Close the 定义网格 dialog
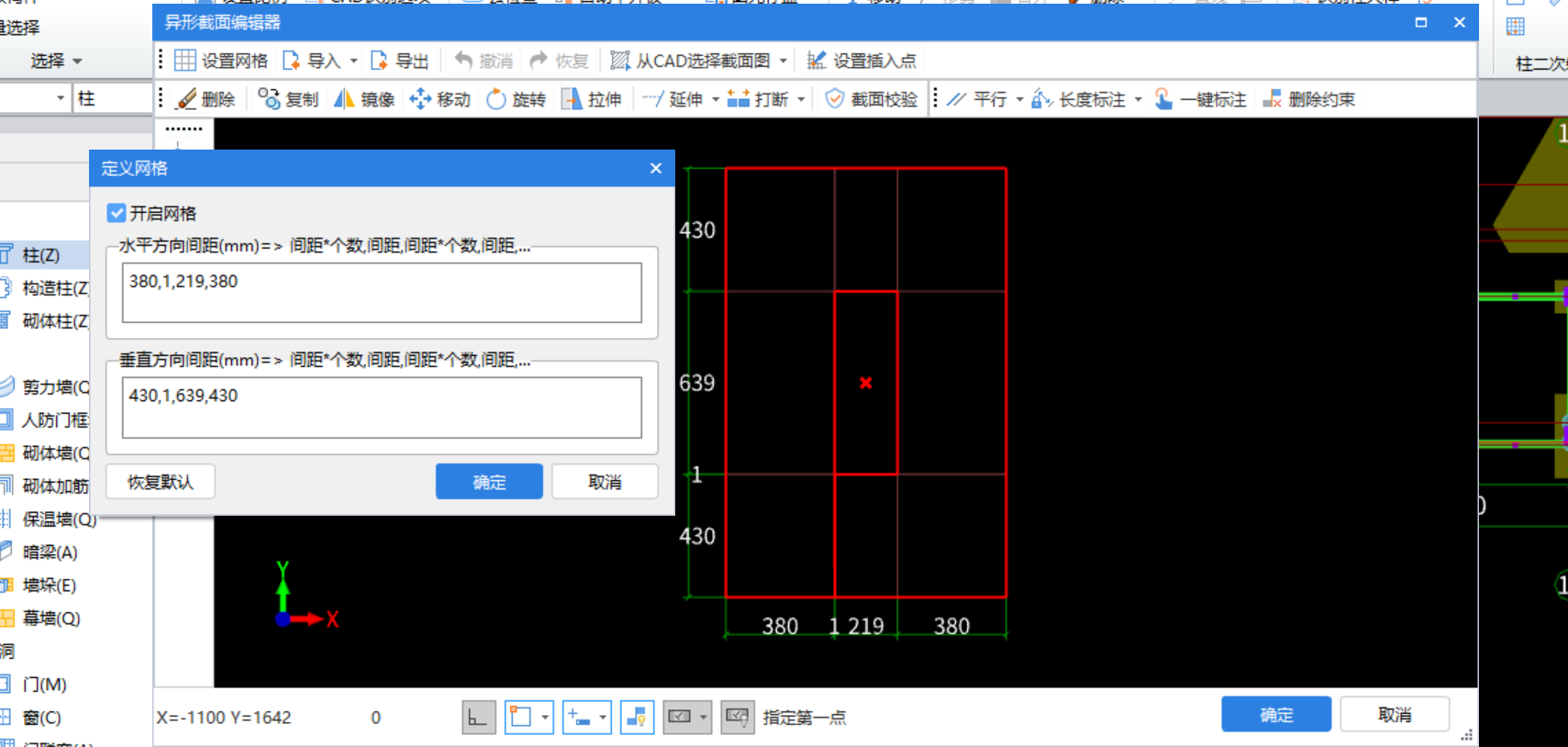 pos(656,168)
